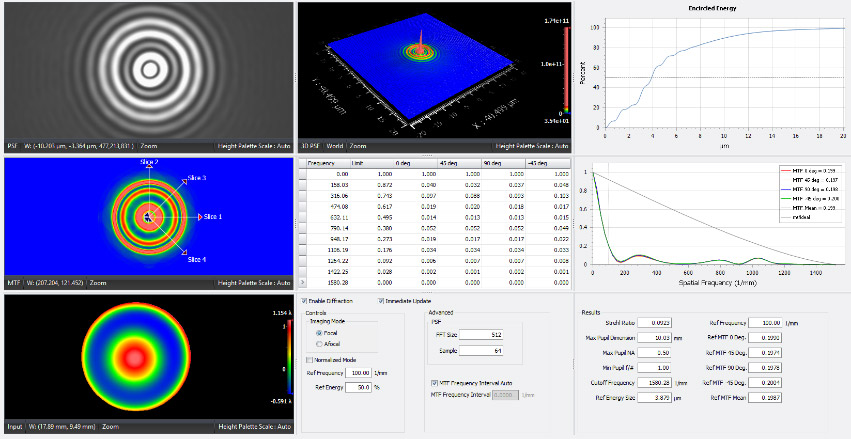Toggle the Immediate Update checkbox

[x=381, y=300]
